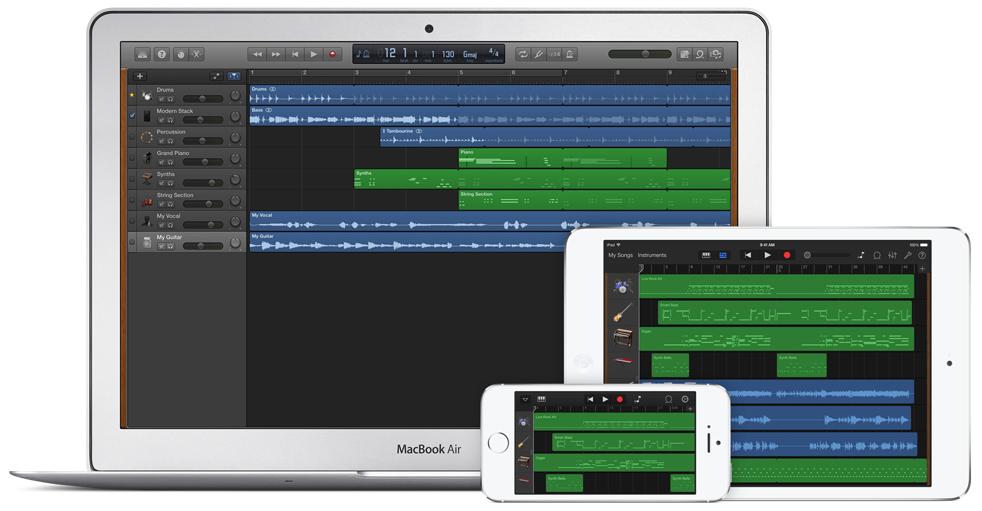Image resolution: width=982 pixels, height=511 pixels.
Task: Select the 1 Tambourine region in the timeline
Action: (555, 137)
